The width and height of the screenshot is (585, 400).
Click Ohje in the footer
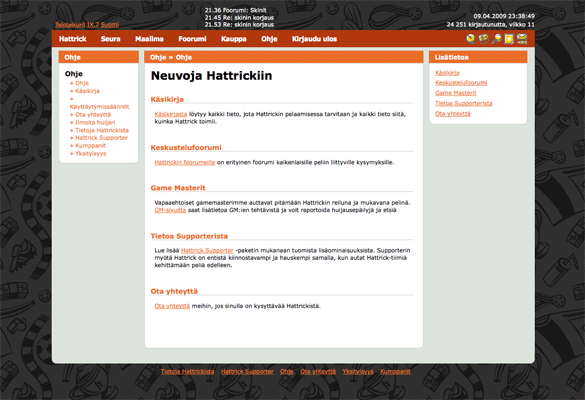click(287, 372)
